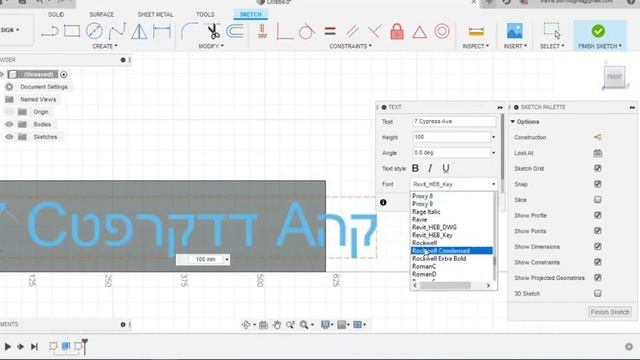Select the Sketch Dimension tool

tap(162, 31)
